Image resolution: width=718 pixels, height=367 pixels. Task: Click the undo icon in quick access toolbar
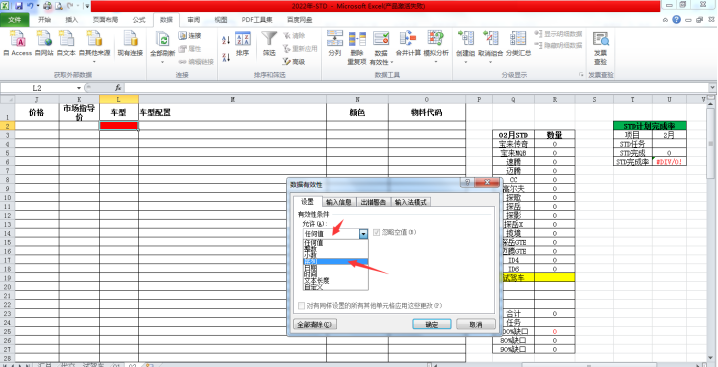(30, 6)
